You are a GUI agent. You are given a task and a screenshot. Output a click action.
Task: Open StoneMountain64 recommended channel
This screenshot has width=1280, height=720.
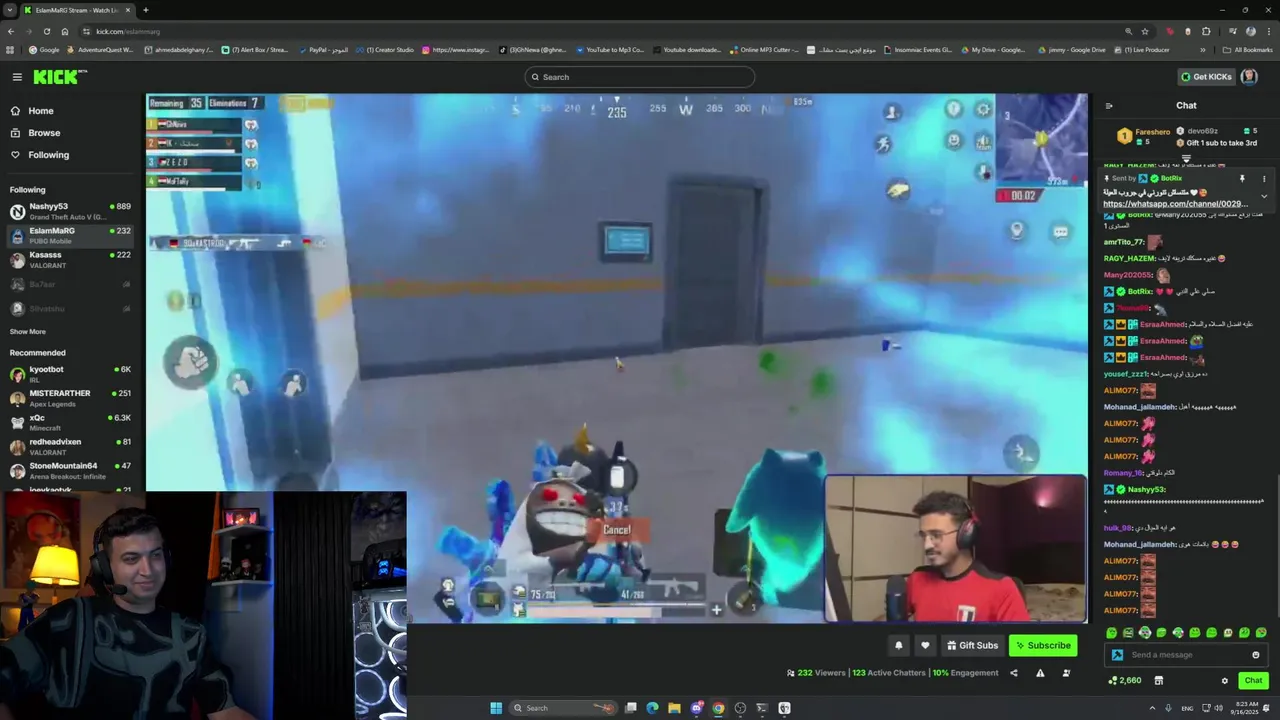point(70,470)
